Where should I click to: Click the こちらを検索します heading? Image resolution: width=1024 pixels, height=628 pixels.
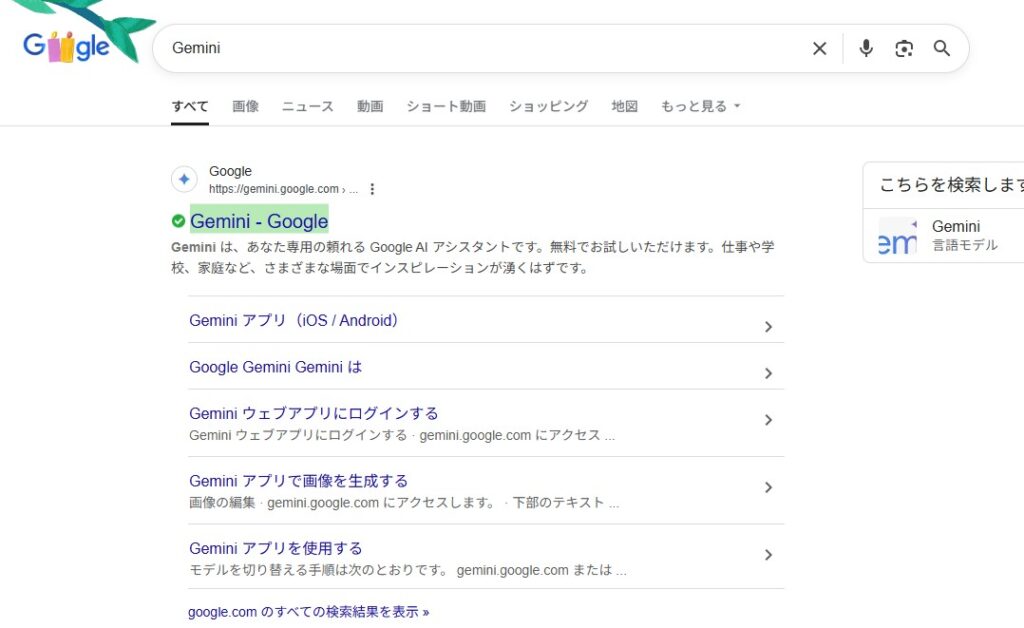(x=951, y=185)
